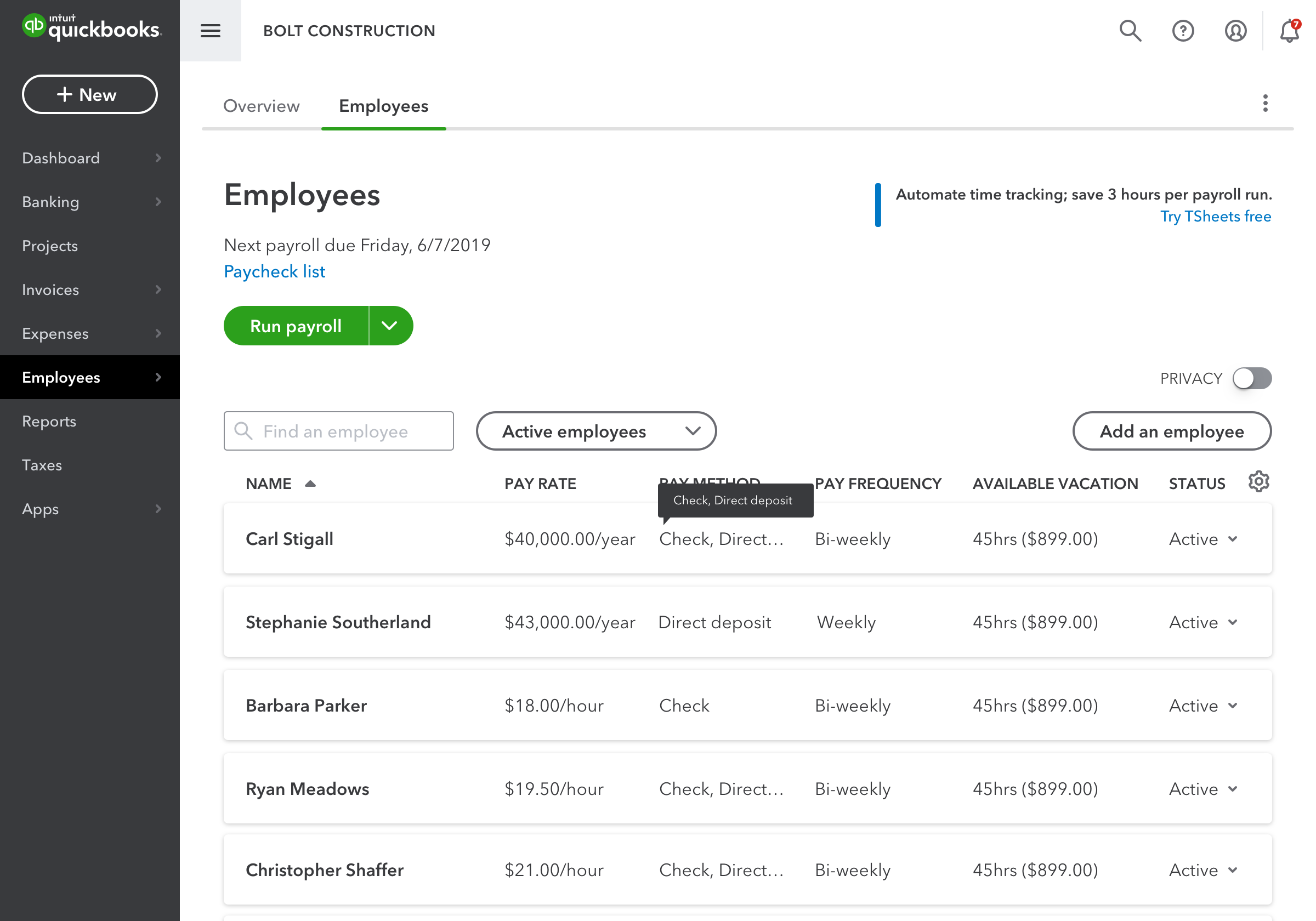This screenshot has height=921, width=1316.
Task: Click the BOLT CONSTRUCTION company name
Action: (x=349, y=30)
